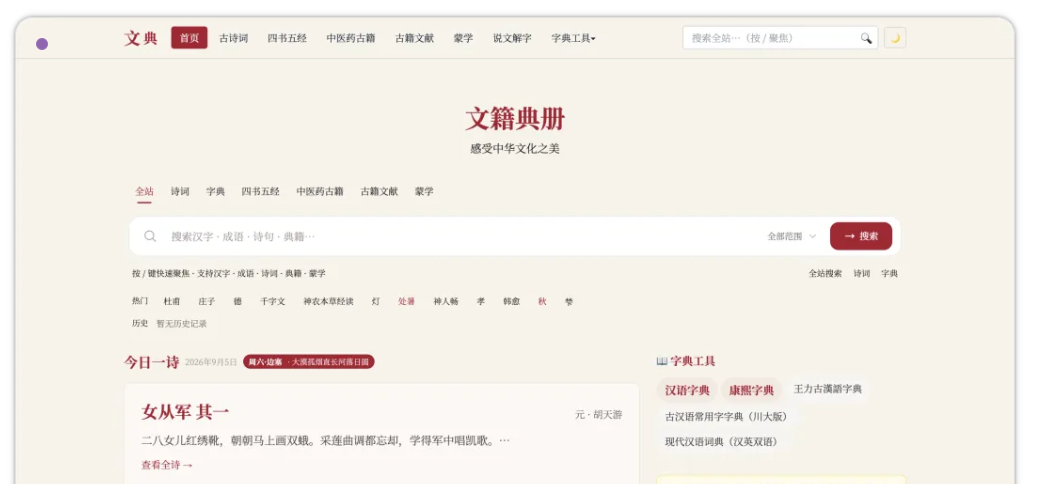Viewport: 1049px width, 484px height.
Task: Open the 查看全诗 link
Action: tap(167, 465)
